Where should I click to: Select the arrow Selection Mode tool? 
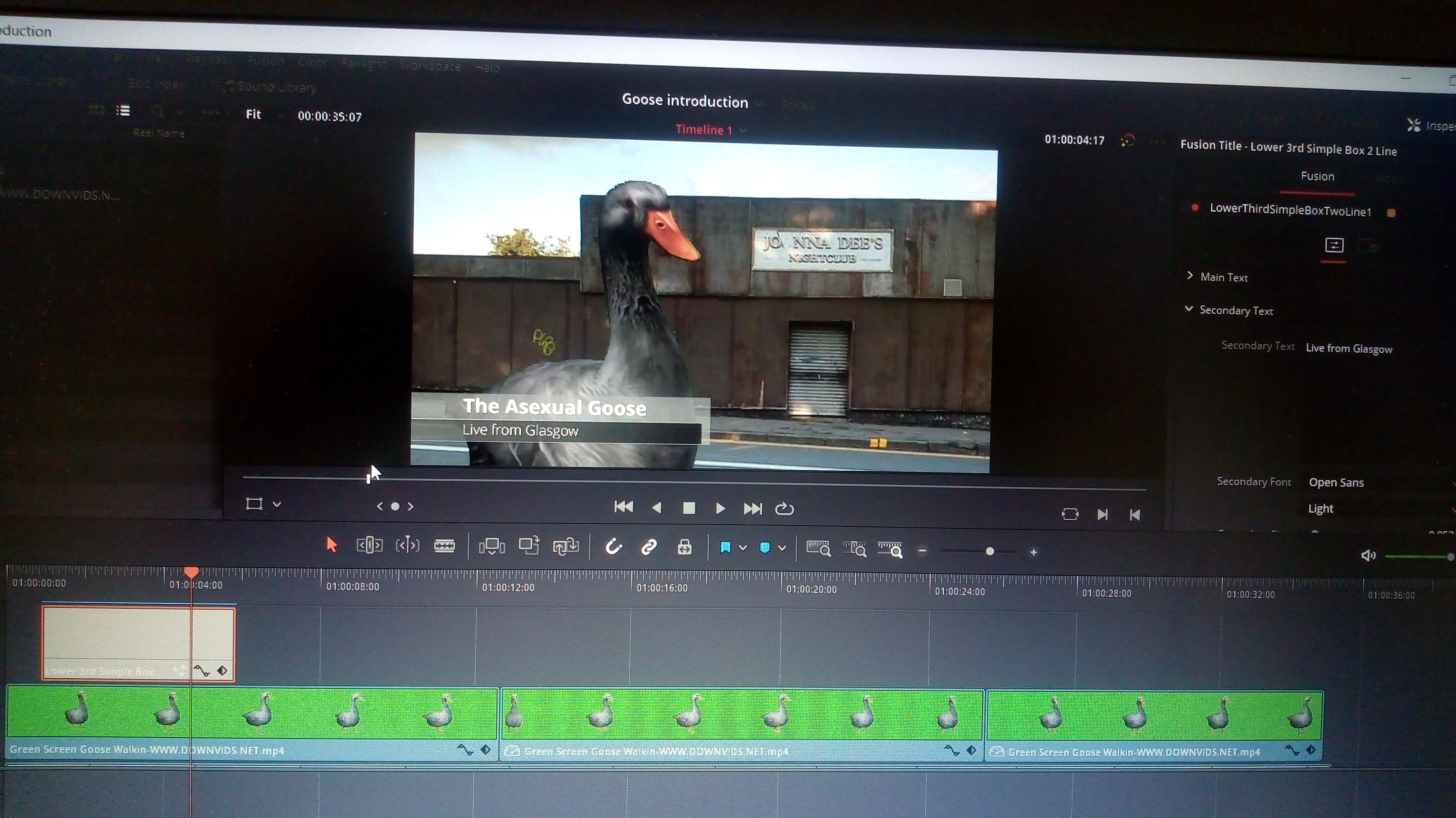click(332, 545)
